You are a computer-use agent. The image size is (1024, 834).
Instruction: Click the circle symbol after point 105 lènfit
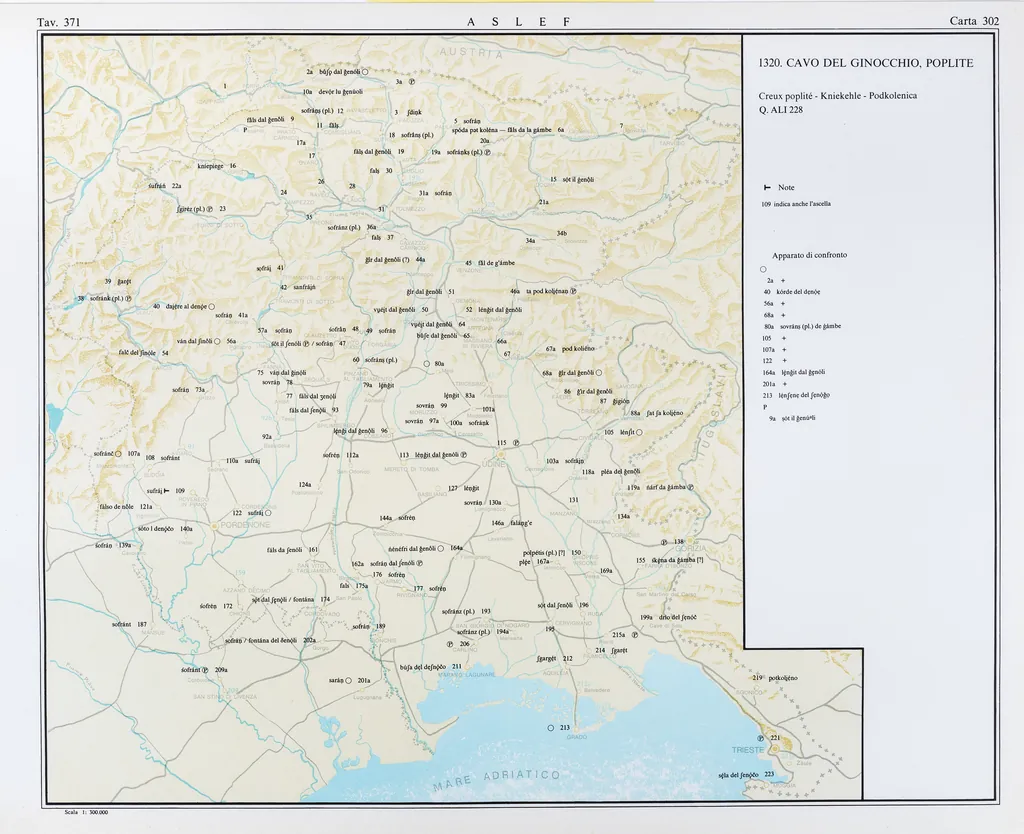pos(639,433)
